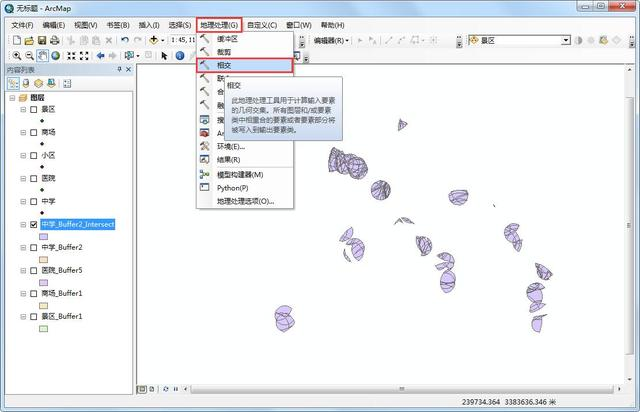Switch to List By Selection view
Image resolution: width=640 pixels, height=412 pixels.
click(51, 84)
